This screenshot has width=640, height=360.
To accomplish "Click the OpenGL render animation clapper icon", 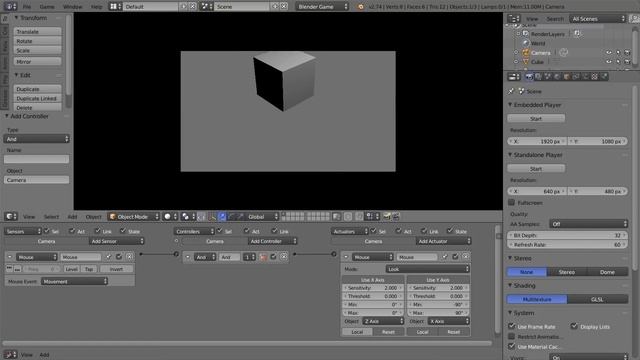I will [396, 217].
